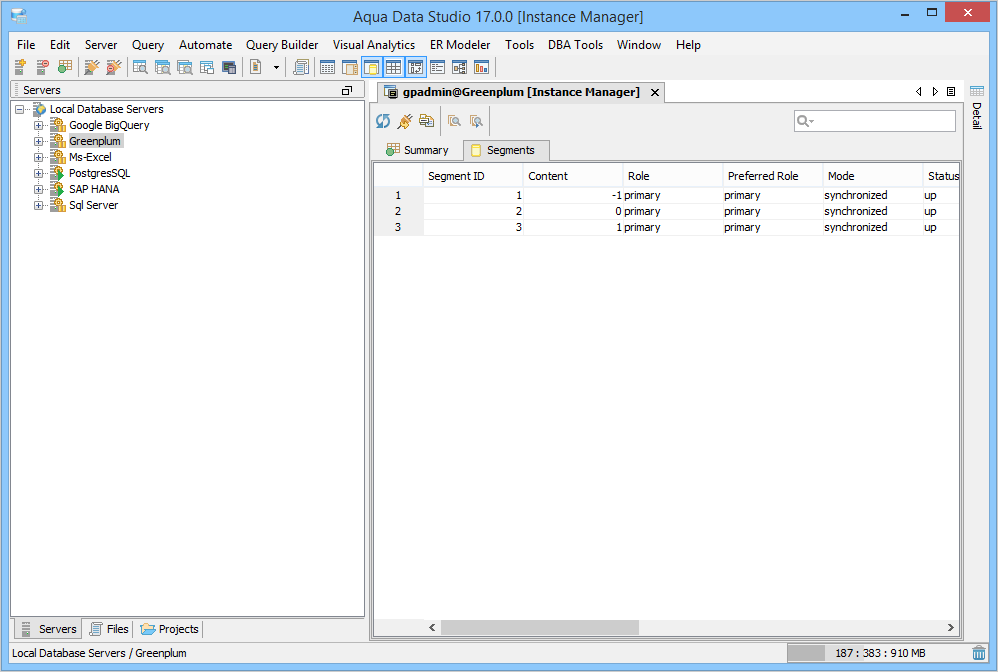Click the scrollbar right arrow in Segments table
This screenshot has height=672, width=998.
(x=950, y=627)
